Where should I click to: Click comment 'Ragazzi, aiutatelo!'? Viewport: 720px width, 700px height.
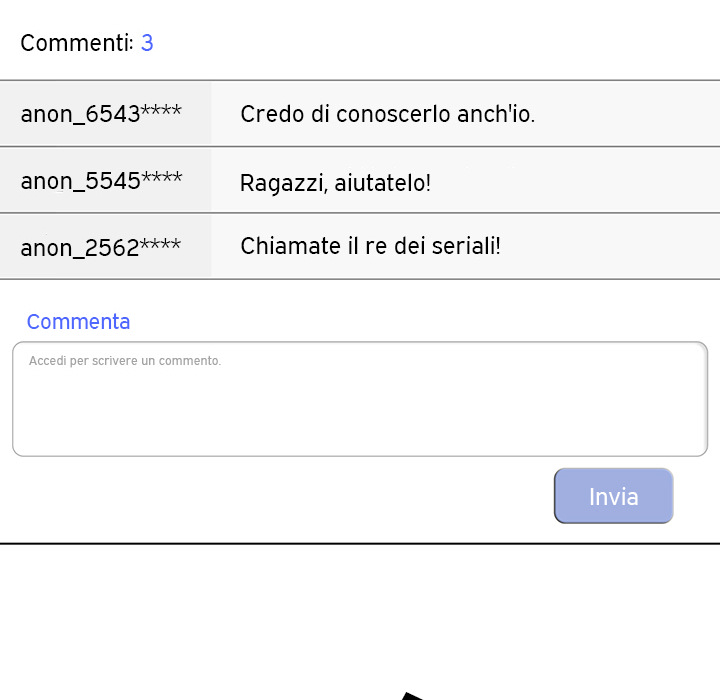pyautogui.click(x=335, y=183)
